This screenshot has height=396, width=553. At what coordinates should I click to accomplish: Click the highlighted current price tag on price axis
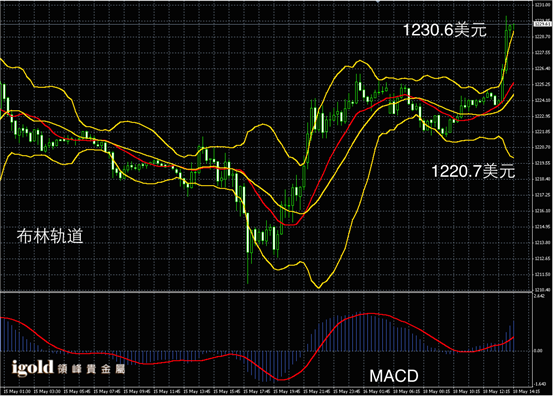point(543,24)
